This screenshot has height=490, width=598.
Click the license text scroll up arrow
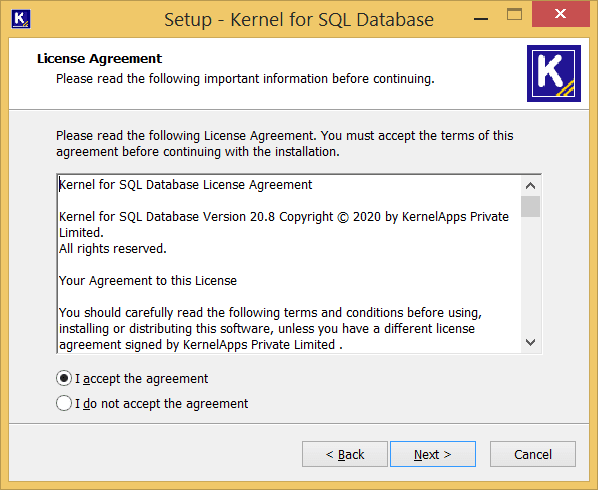tap(530, 186)
